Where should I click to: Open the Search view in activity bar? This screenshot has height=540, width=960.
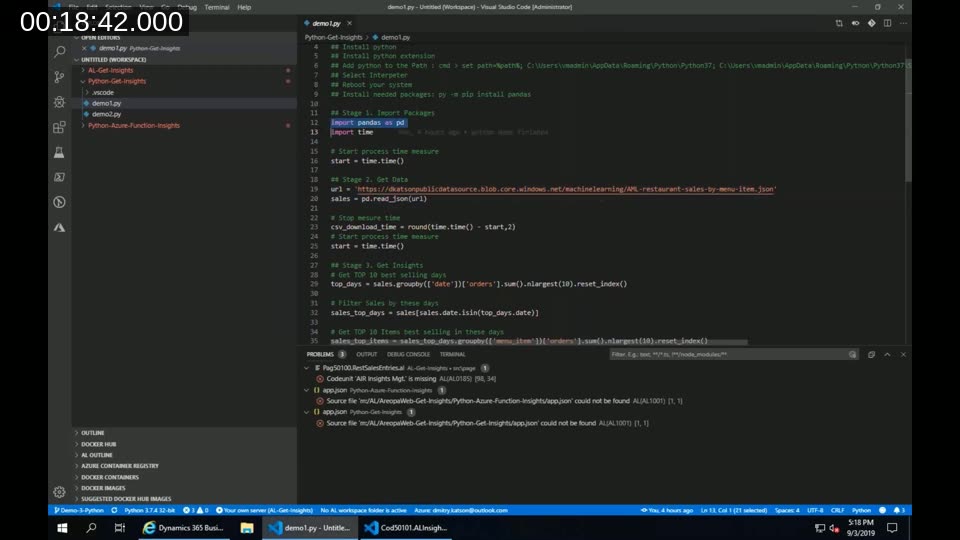pyautogui.click(x=59, y=52)
